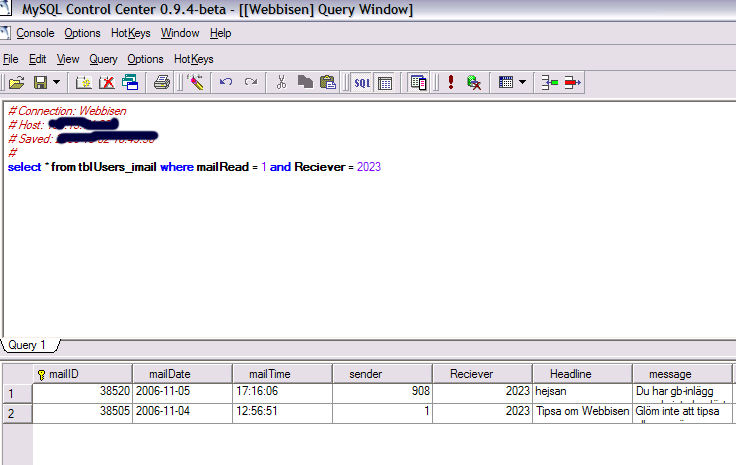
Task: Select the Query 1 tab
Action: tap(28, 345)
